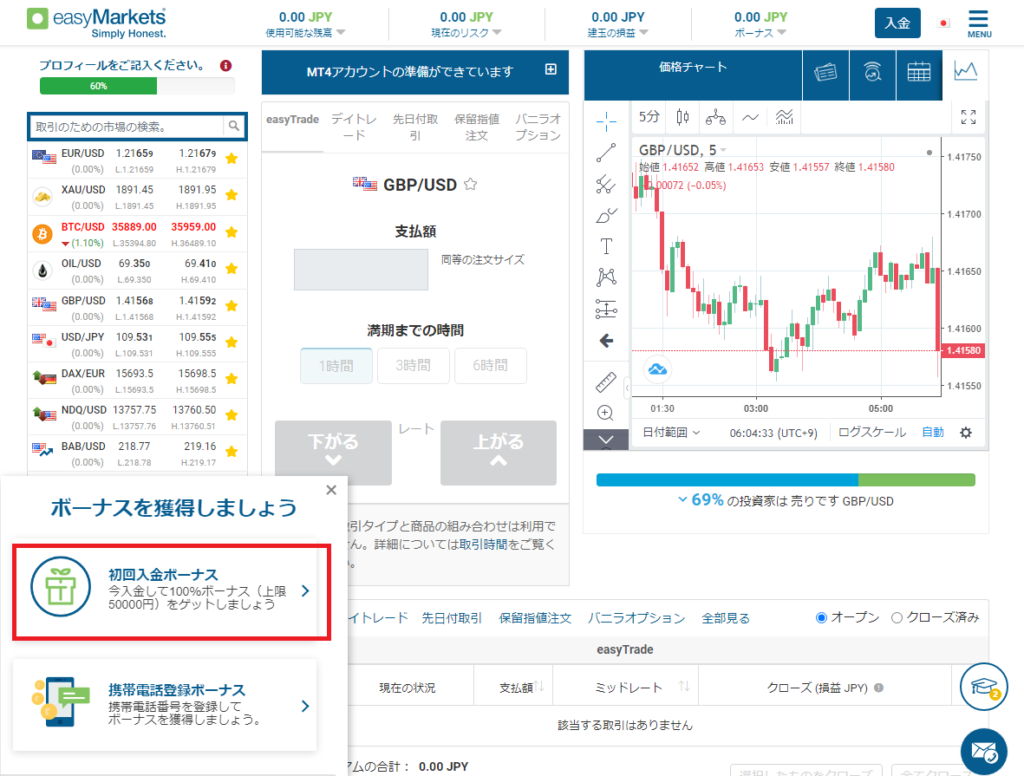The height and width of the screenshot is (776, 1024).
Task: Open the 5分 timeframe dropdown
Action: pos(648,117)
